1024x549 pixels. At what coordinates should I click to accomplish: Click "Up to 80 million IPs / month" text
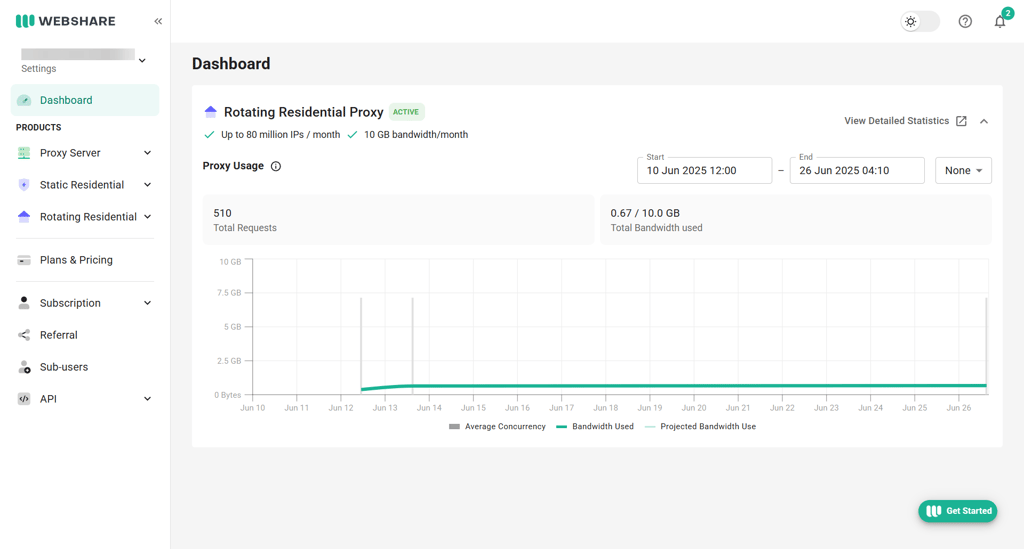coord(280,134)
